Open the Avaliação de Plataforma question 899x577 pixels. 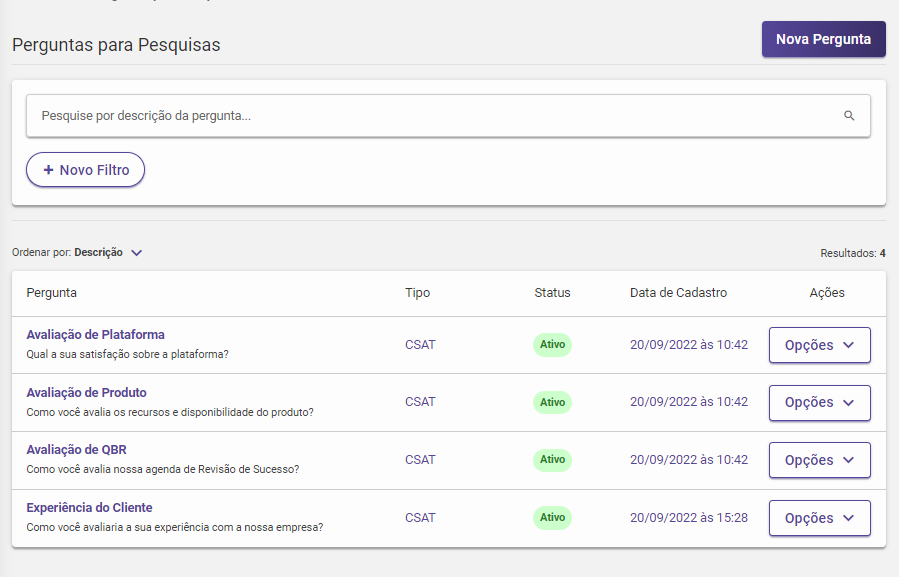coord(95,335)
